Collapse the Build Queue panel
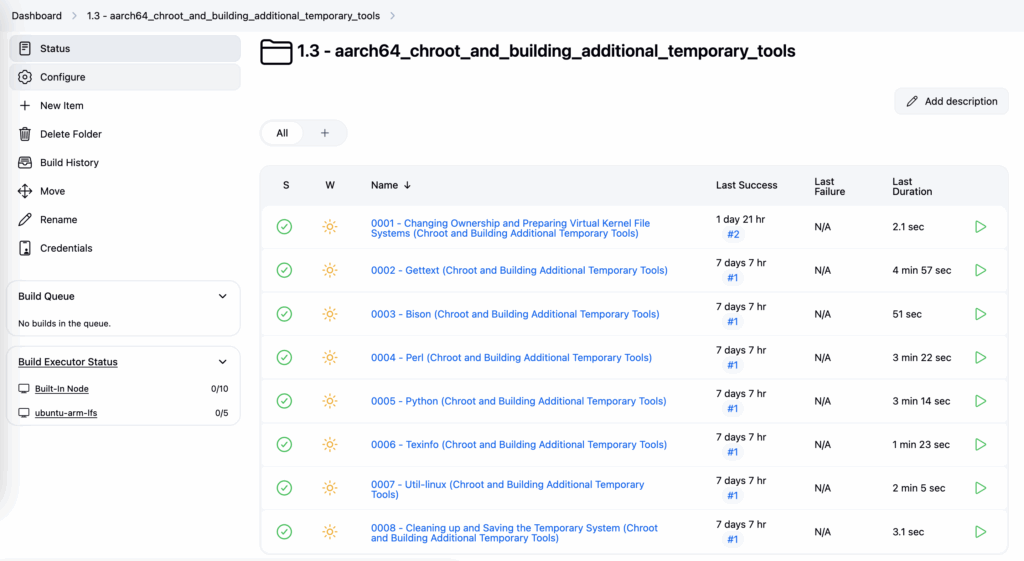This screenshot has height=561, width=1024. coord(223,297)
